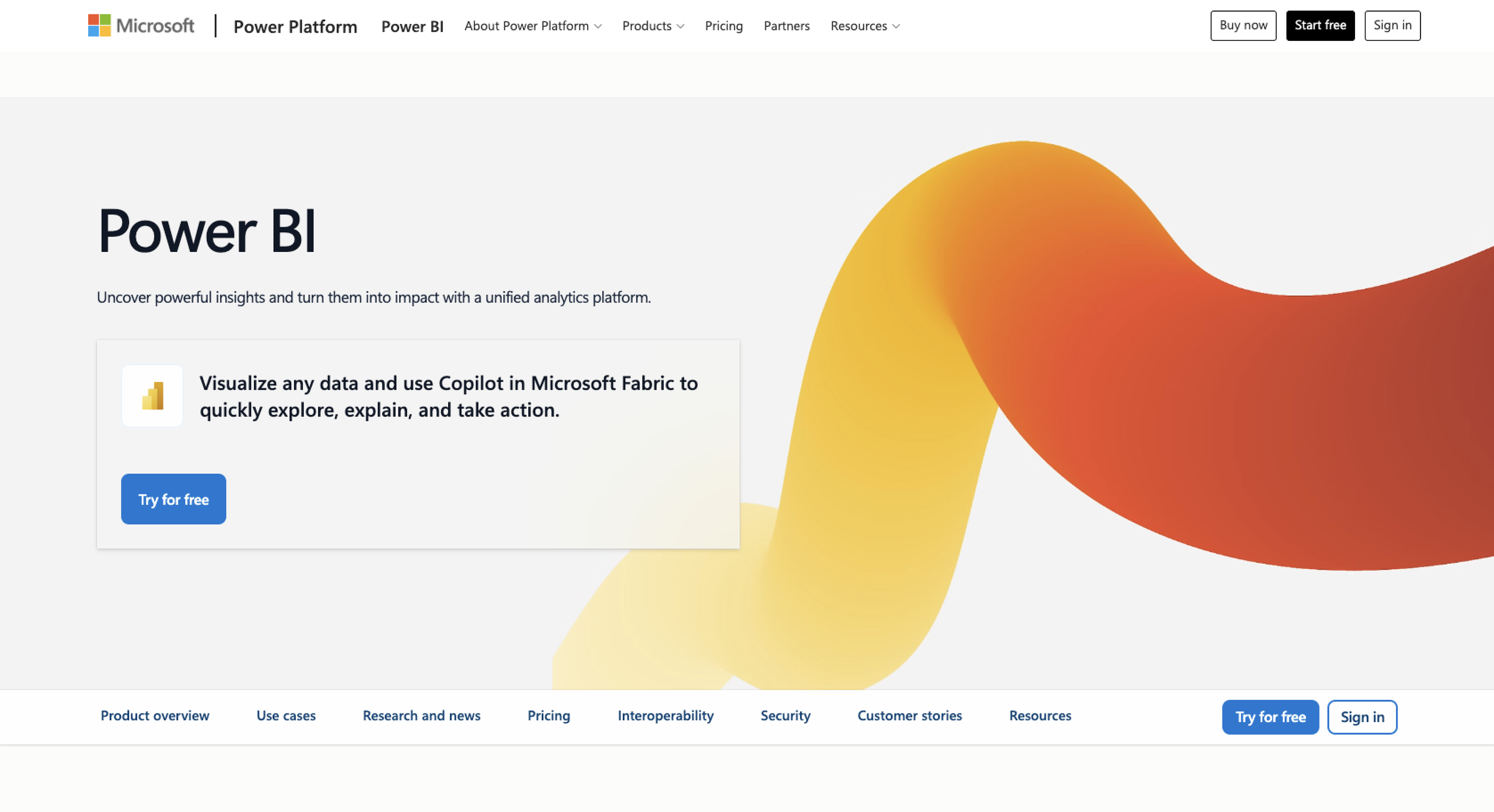This screenshot has height=812, width=1494.
Task: Click the "Uncover powerful insights" tagline text
Action: click(x=373, y=297)
